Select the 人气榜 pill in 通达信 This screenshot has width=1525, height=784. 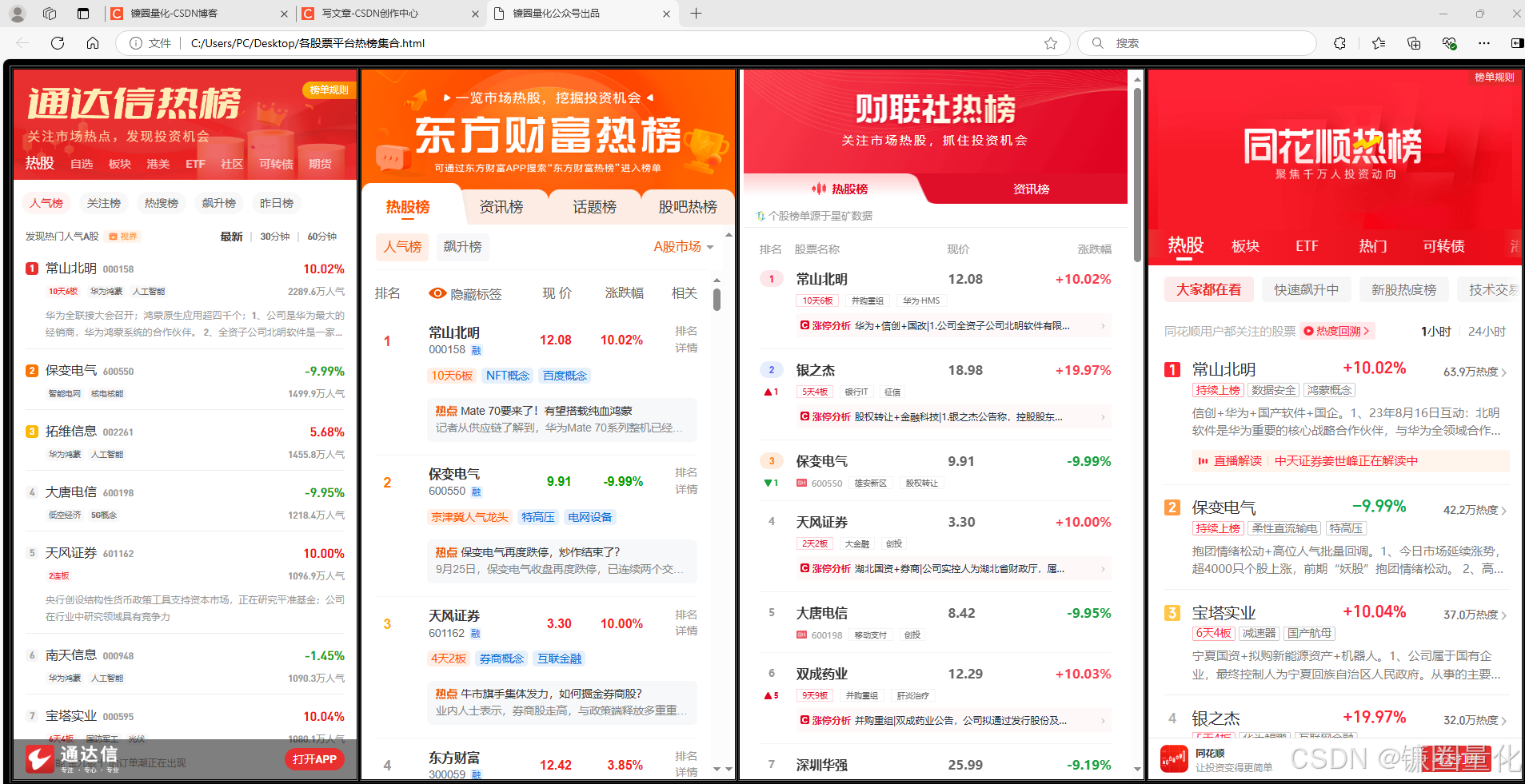(46, 203)
